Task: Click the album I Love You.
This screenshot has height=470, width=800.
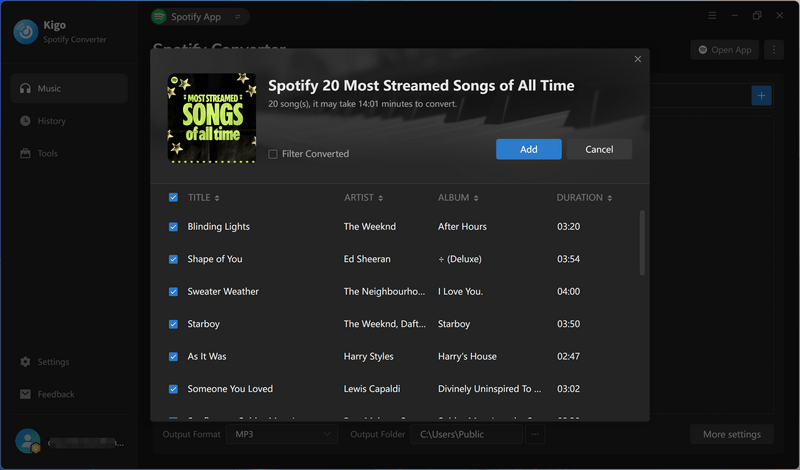Action: (460, 291)
